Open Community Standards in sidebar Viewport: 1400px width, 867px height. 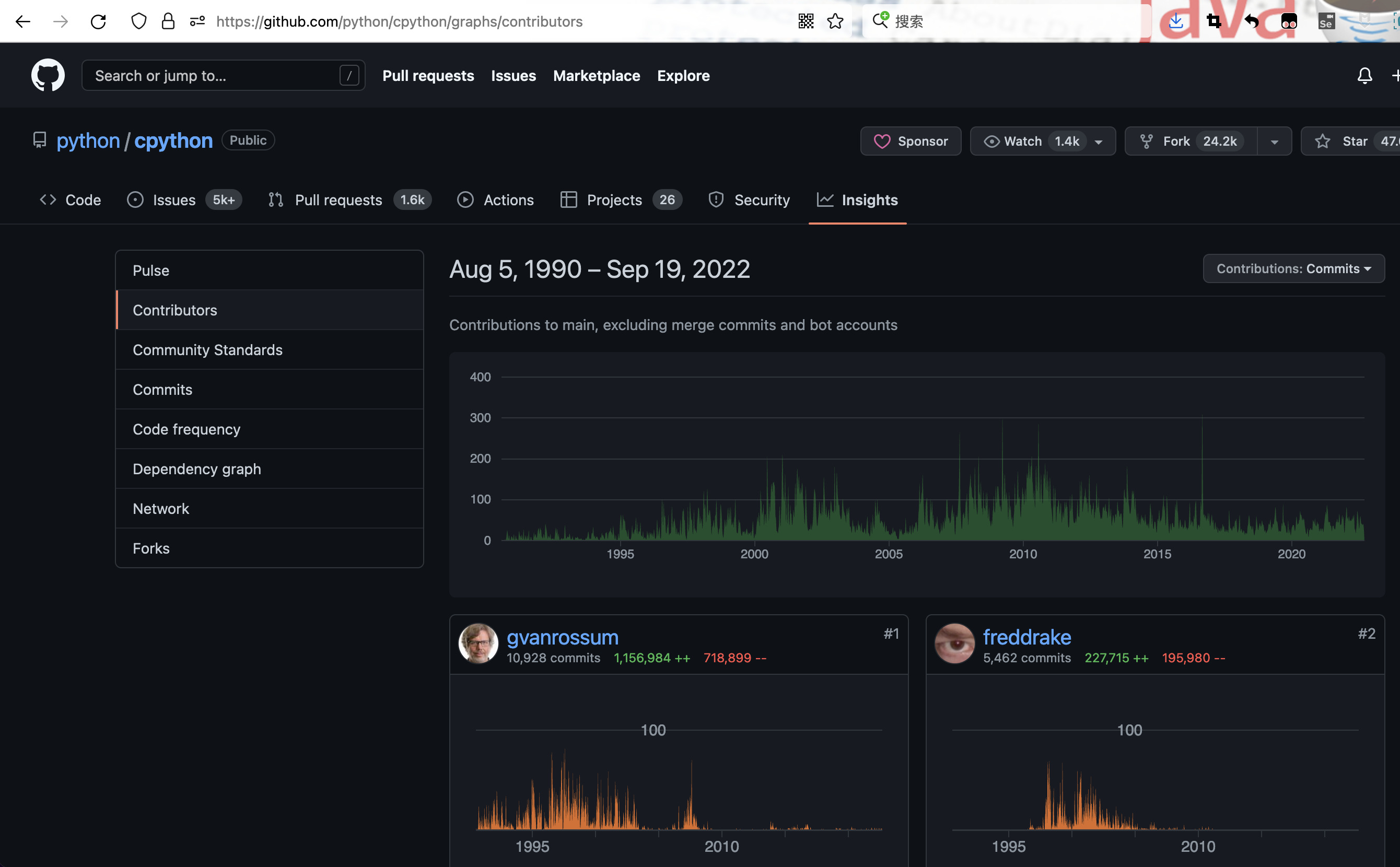(270, 349)
